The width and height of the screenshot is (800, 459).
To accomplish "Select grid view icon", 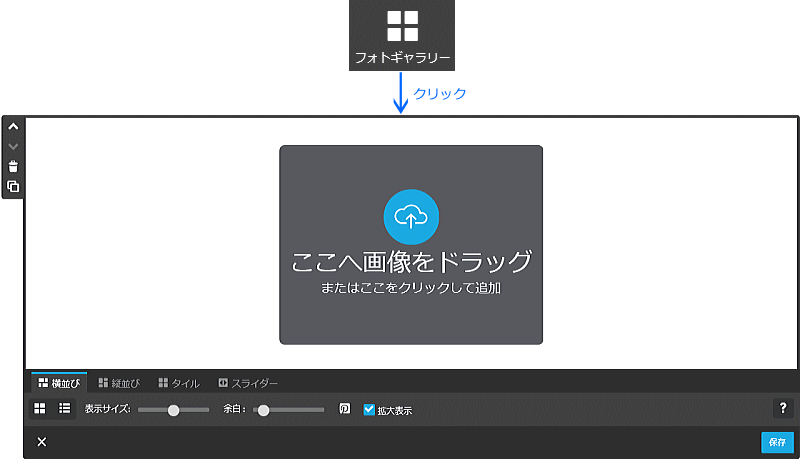I will tap(40, 408).
